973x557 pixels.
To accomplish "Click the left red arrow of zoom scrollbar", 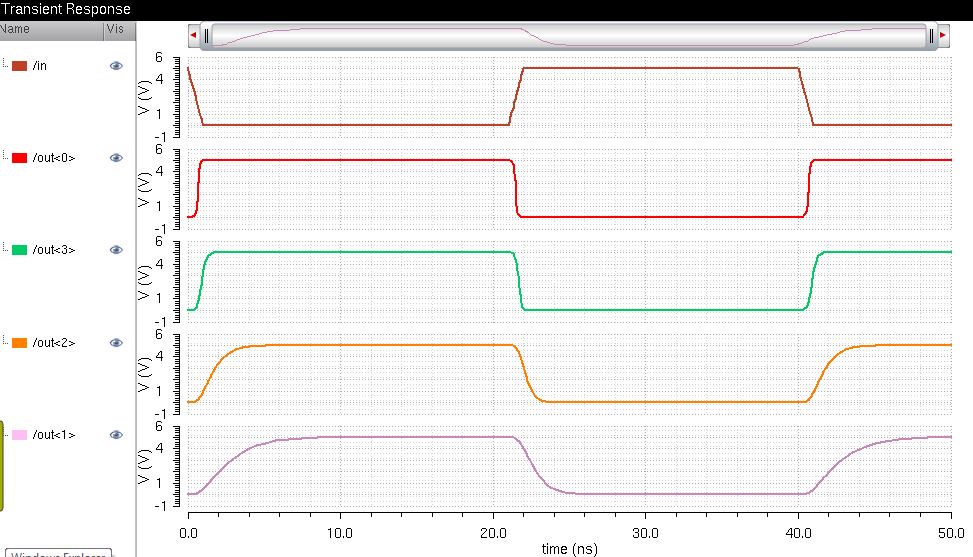I will [x=194, y=35].
